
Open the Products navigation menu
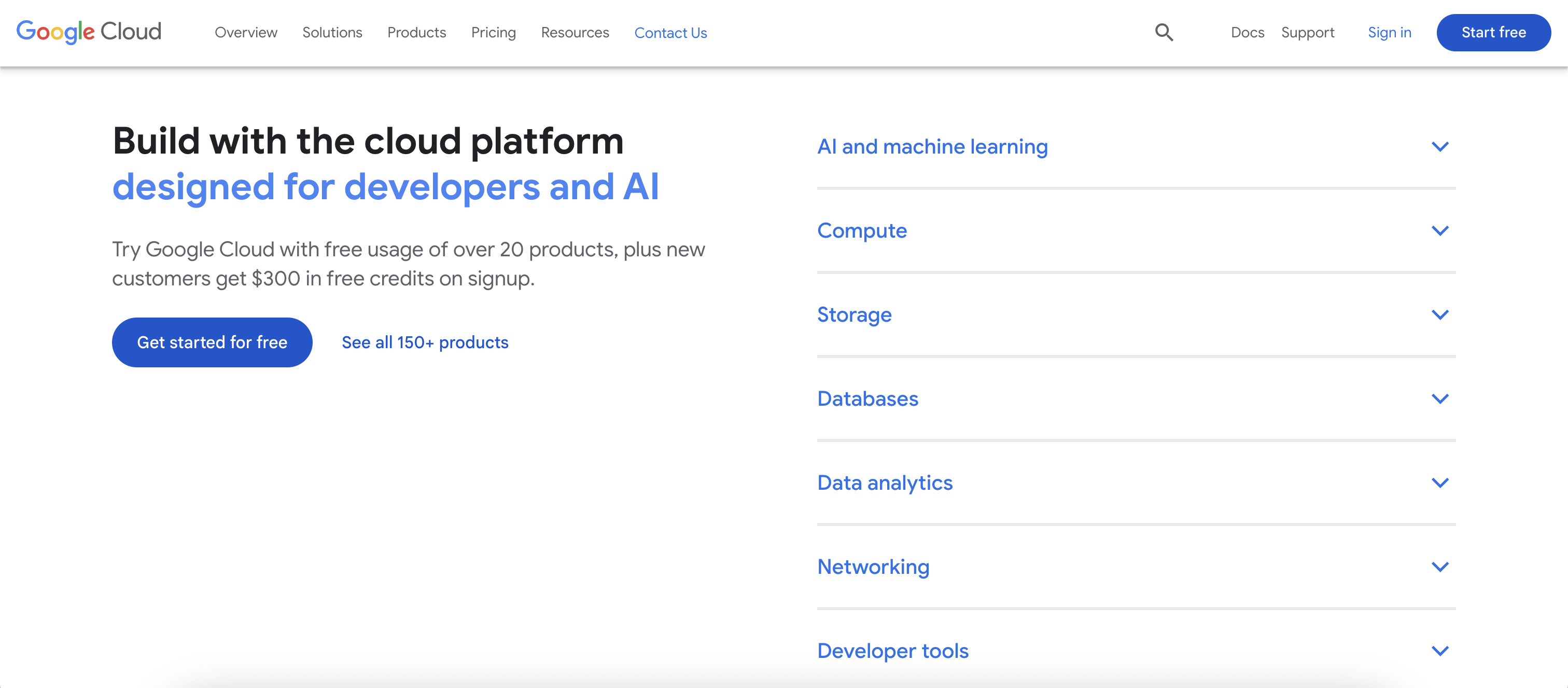[416, 32]
